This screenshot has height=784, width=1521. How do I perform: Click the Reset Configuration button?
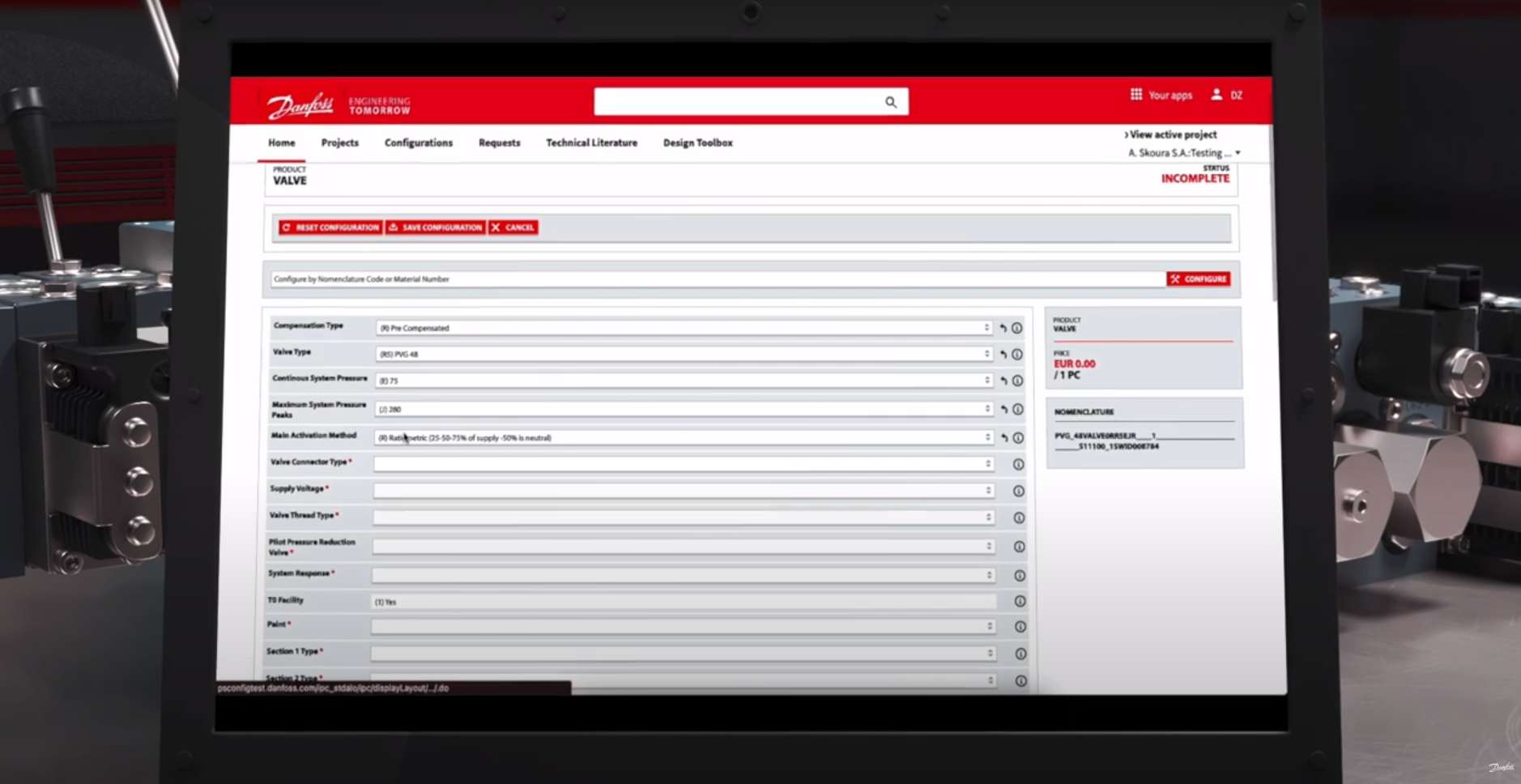tap(330, 228)
